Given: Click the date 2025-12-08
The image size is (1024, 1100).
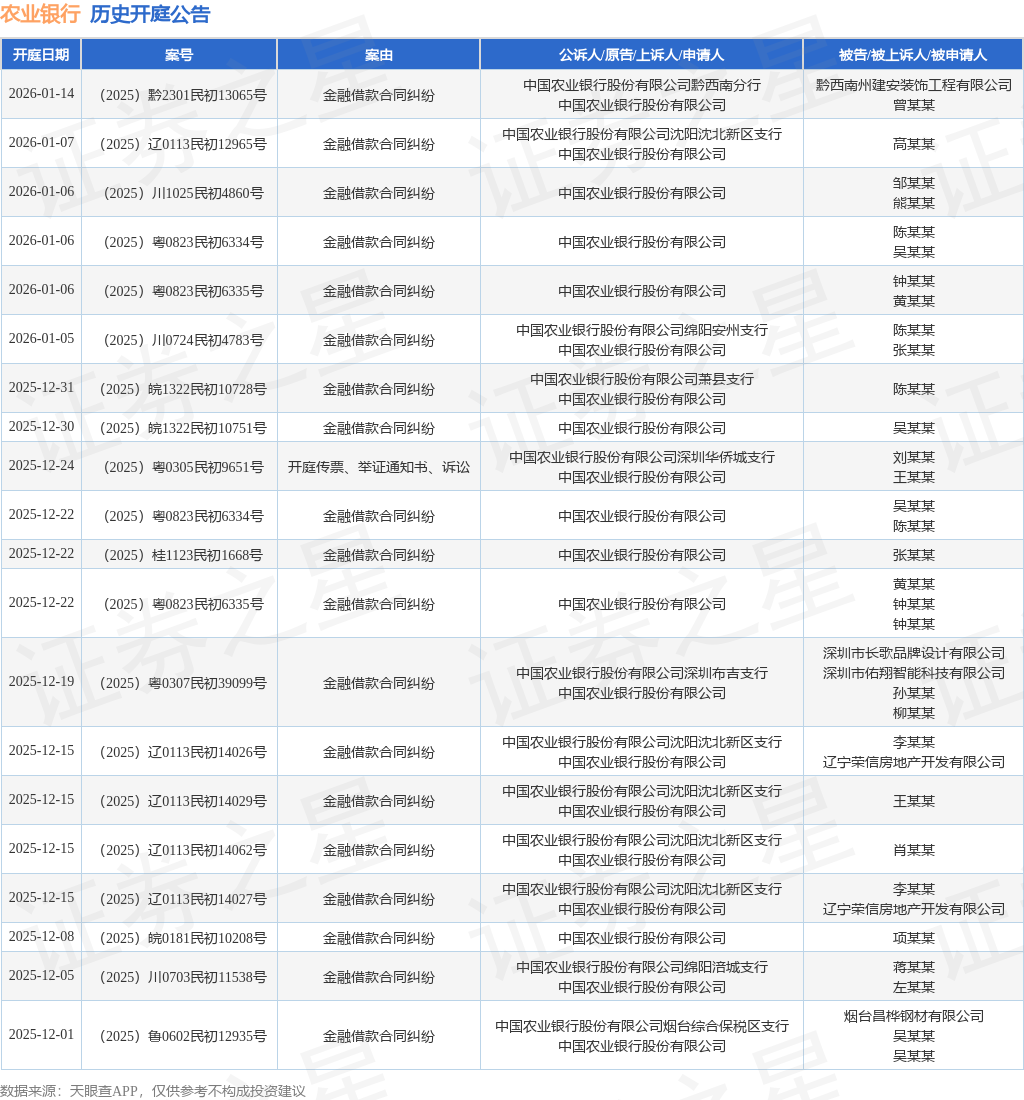Looking at the screenshot, I should [41, 937].
